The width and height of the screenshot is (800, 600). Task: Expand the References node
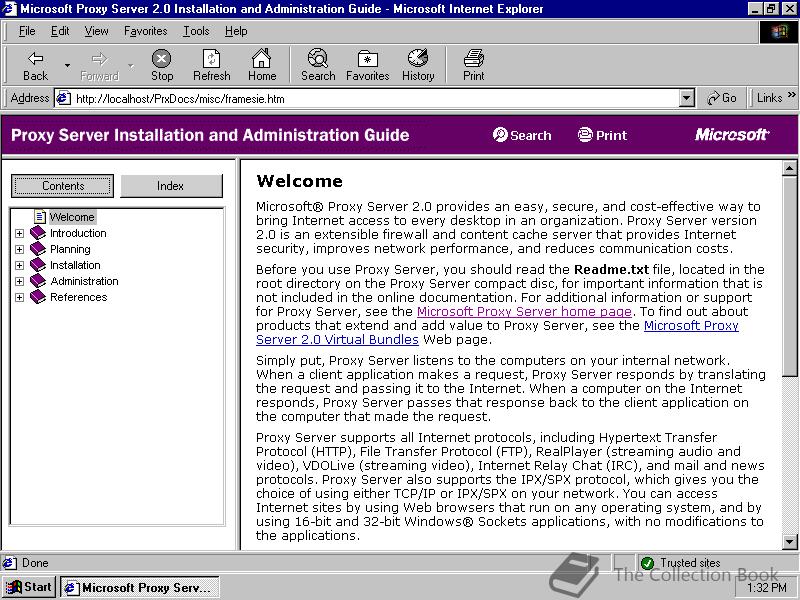(19, 297)
